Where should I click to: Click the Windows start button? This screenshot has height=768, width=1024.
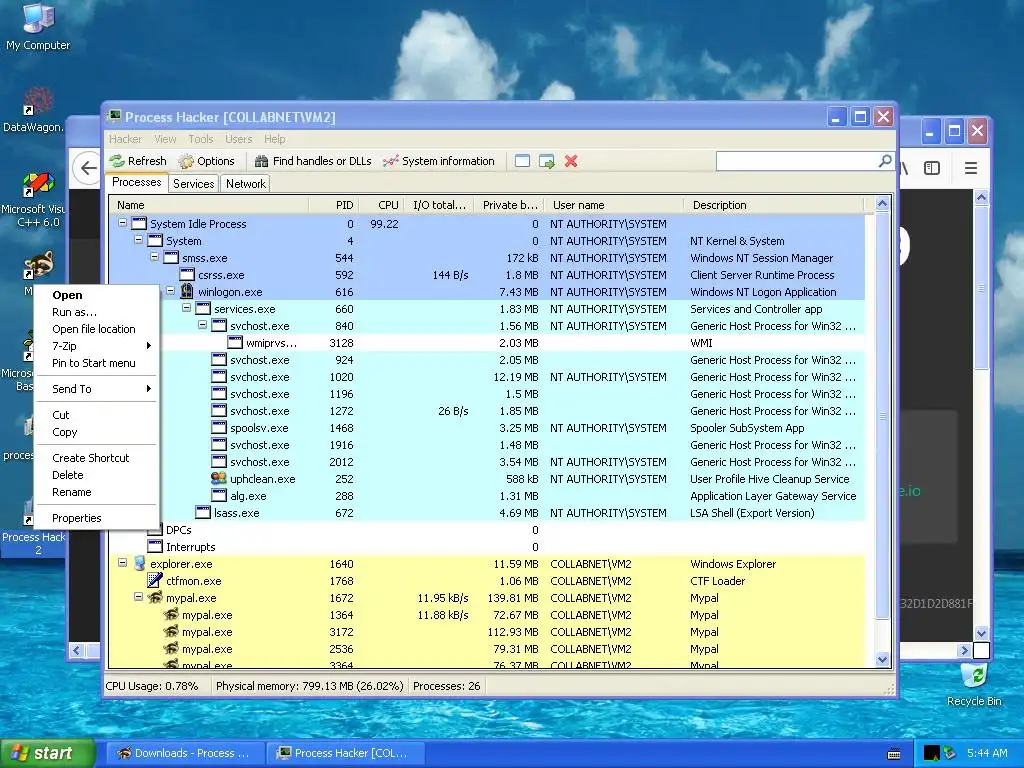48,753
